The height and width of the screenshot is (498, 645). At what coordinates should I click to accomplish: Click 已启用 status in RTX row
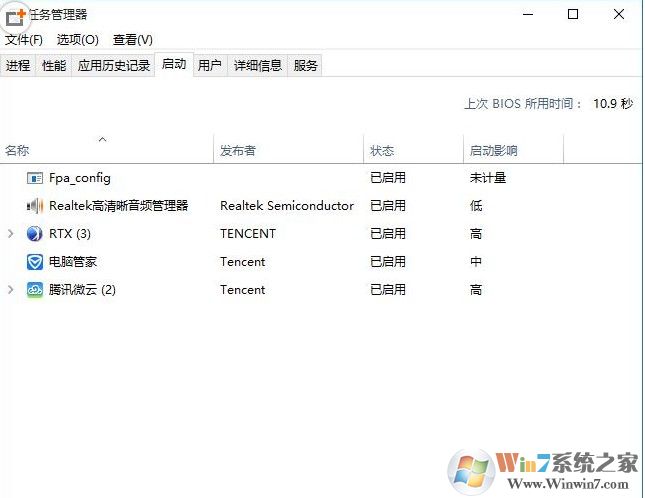coord(388,234)
